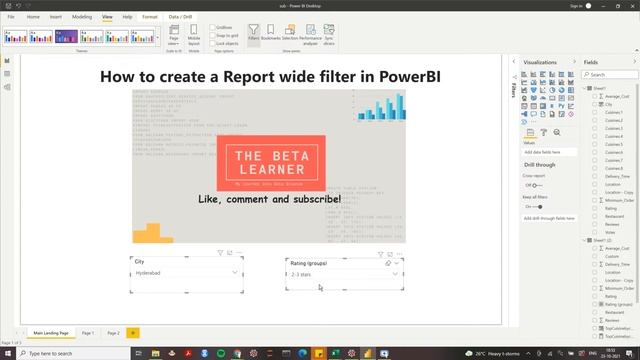Open more options above Rating slicer
This screenshot has height=360, width=640.
pos(399,254)
